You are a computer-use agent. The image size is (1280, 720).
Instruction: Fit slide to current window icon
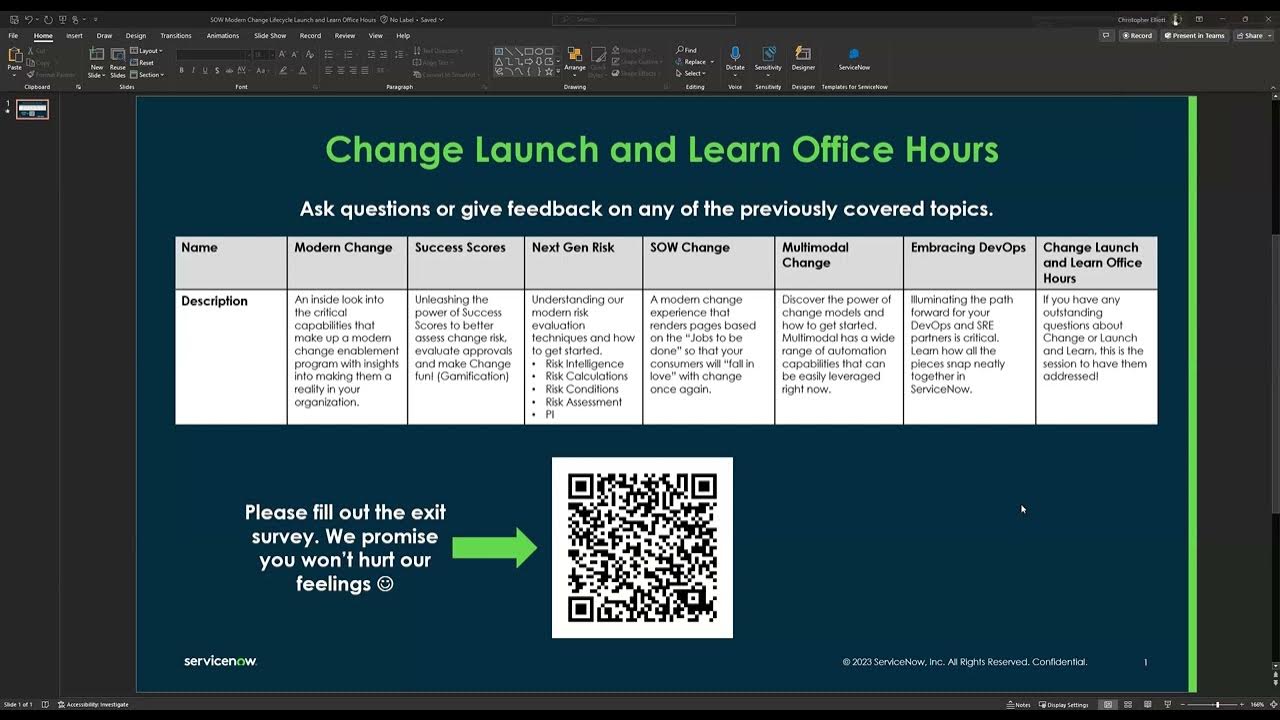pyautogui.click(x=1272, y=704)
